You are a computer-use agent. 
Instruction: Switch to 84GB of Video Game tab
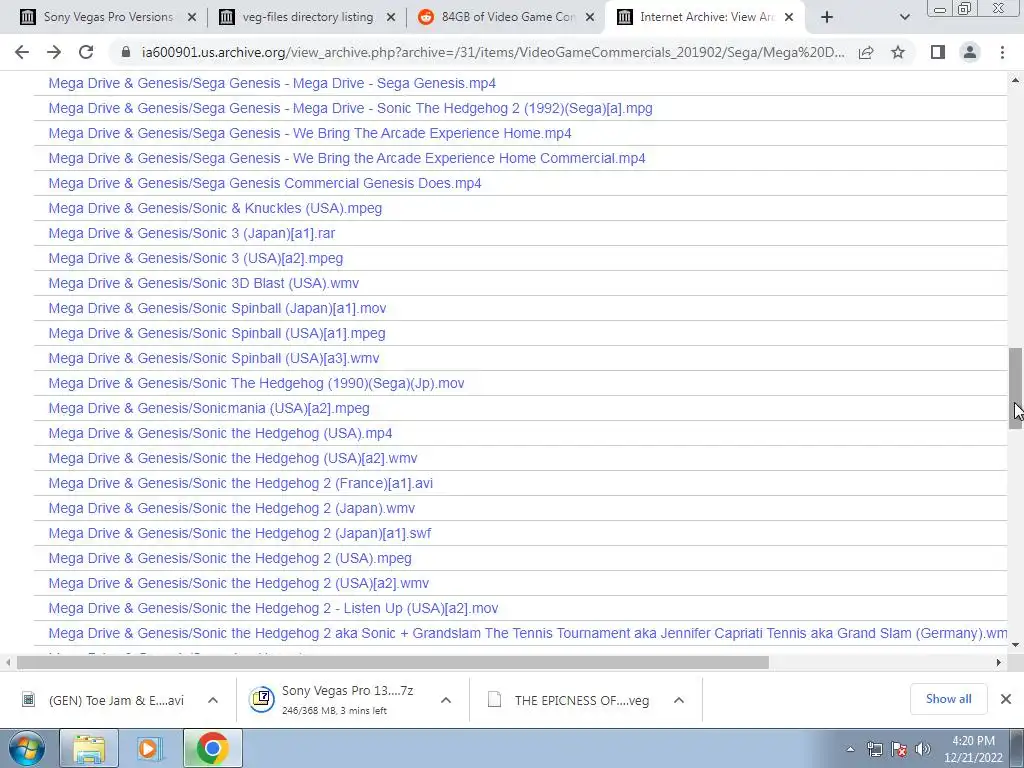point(506,17)
